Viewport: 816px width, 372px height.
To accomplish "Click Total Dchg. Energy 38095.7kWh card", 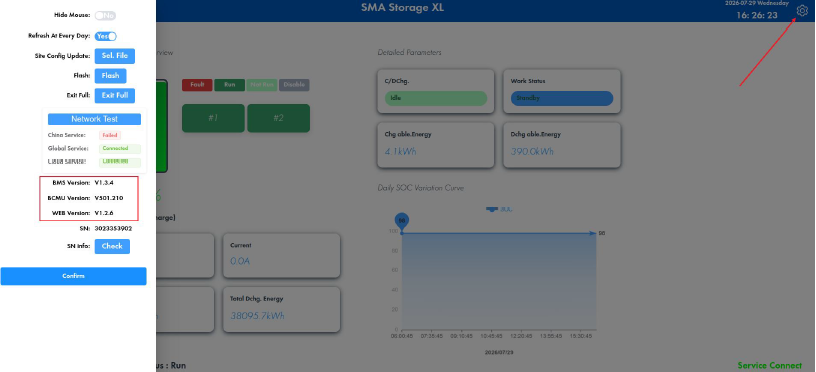I will tap(282, 310).
